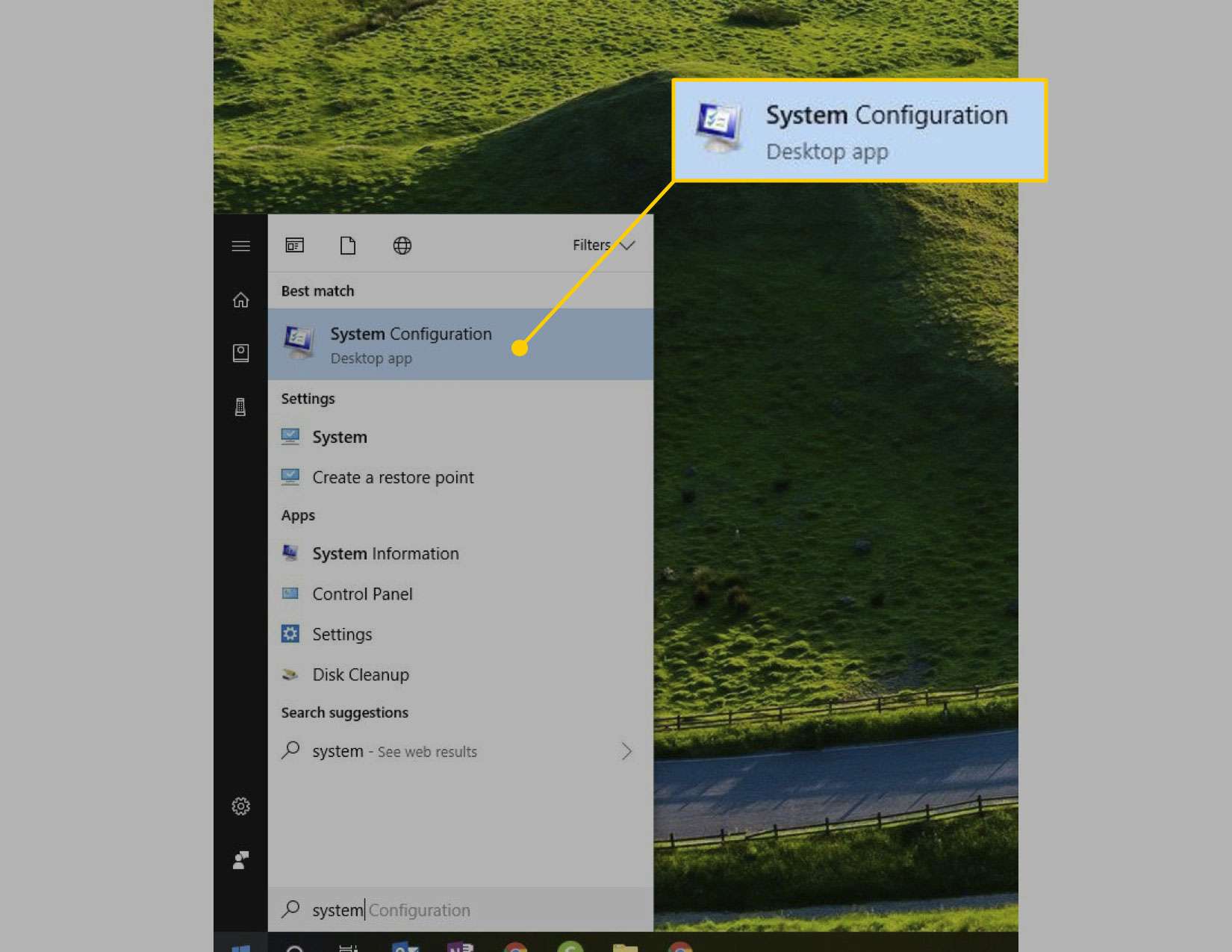The image size is (1232, 952).
Task: Select the 'Settings' section heading
Action: 308,399
